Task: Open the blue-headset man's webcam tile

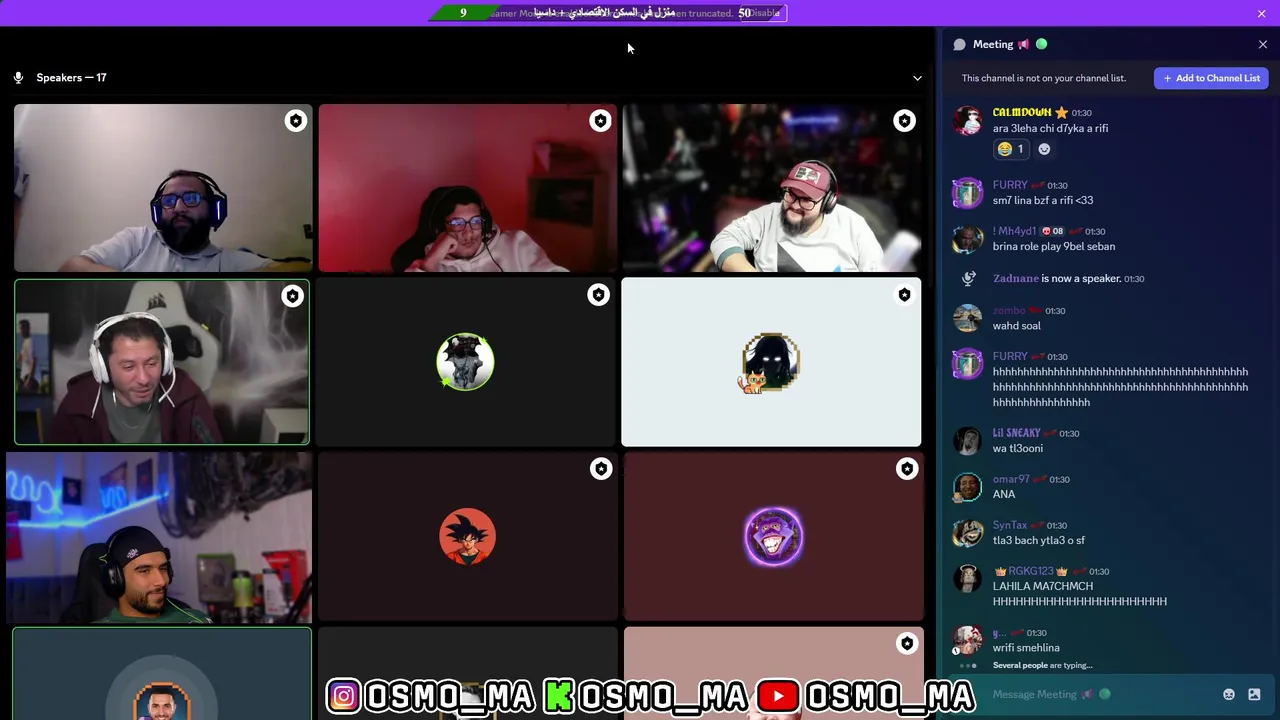Action: coord(163,188)
